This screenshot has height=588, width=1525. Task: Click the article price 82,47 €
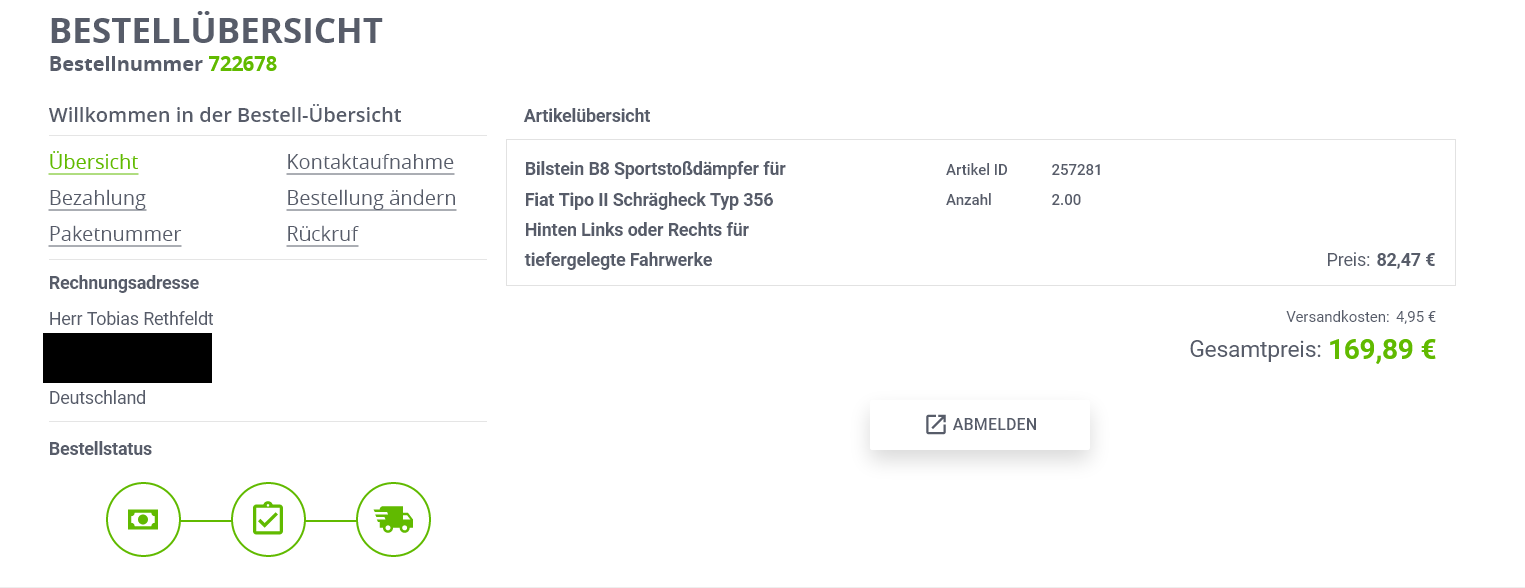[x=1405, y=260]
